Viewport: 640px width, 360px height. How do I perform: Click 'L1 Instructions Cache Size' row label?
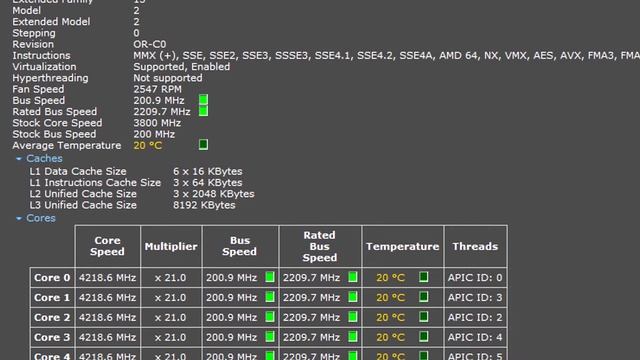[95, 182]
